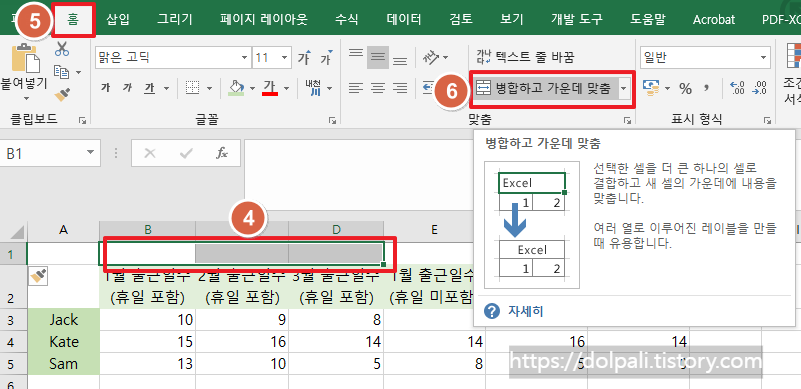801x389 pixels.
Task: Select the Format Painter brush in ribbon
Action: (62, 94)
